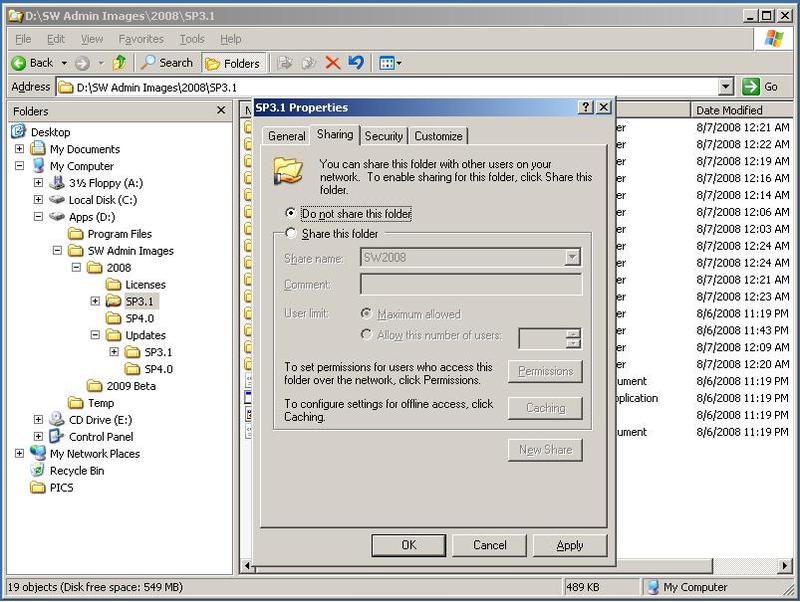Image resolution: width=800 pixels, height=602 pixels.
Task: Click the My Network Places icon
Action: (x=37, y=453)
